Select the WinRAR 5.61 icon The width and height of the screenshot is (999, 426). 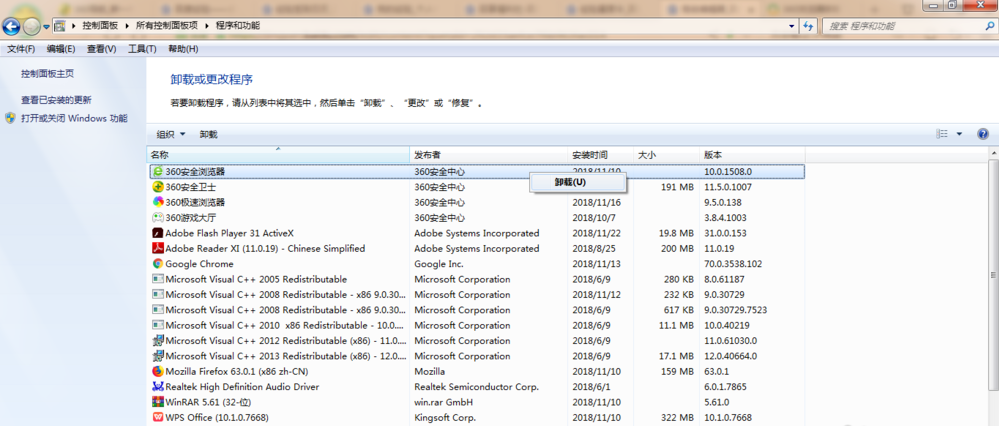tap(157, 402)
